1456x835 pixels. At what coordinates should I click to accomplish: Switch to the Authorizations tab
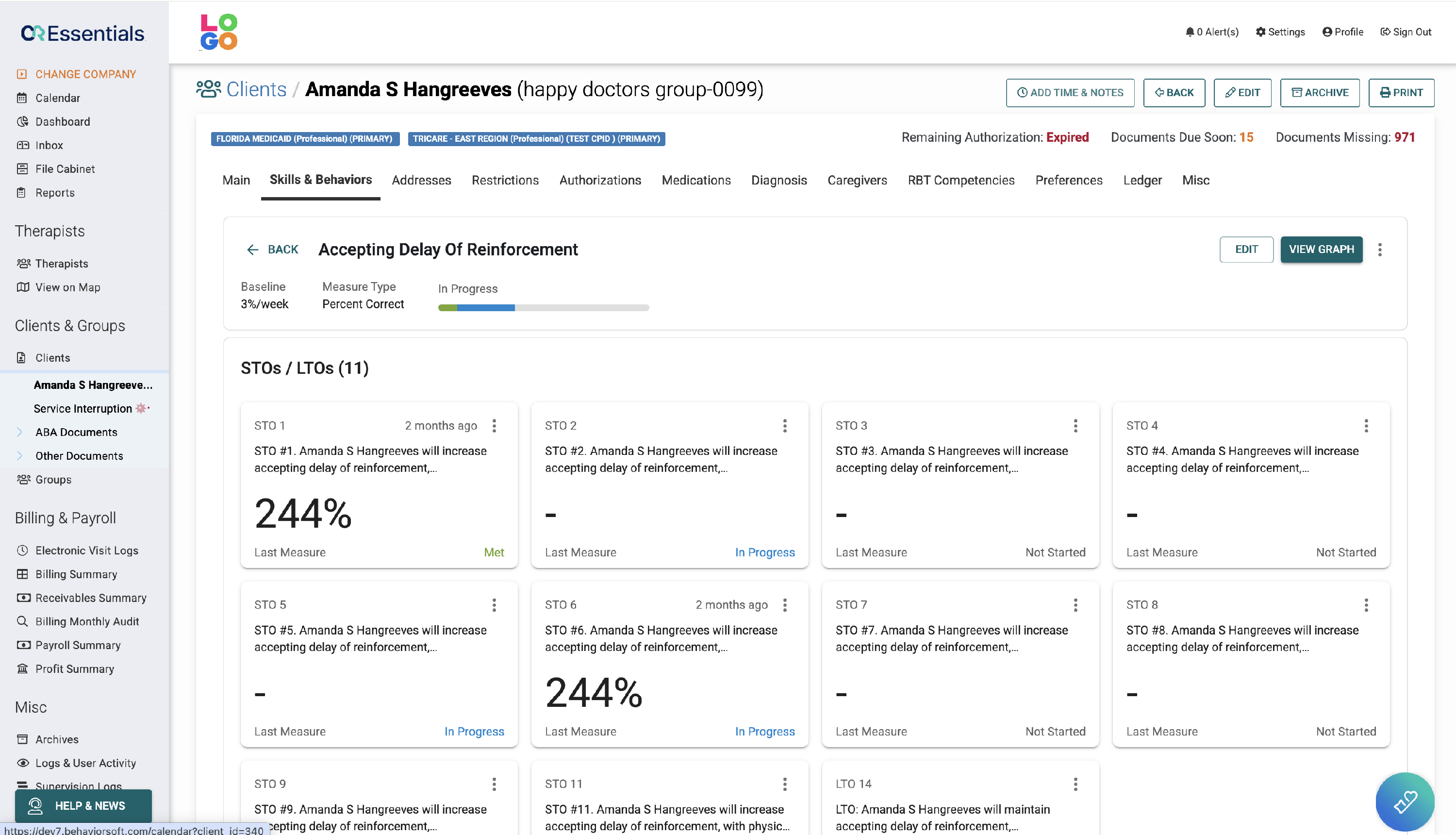(599, 180)
